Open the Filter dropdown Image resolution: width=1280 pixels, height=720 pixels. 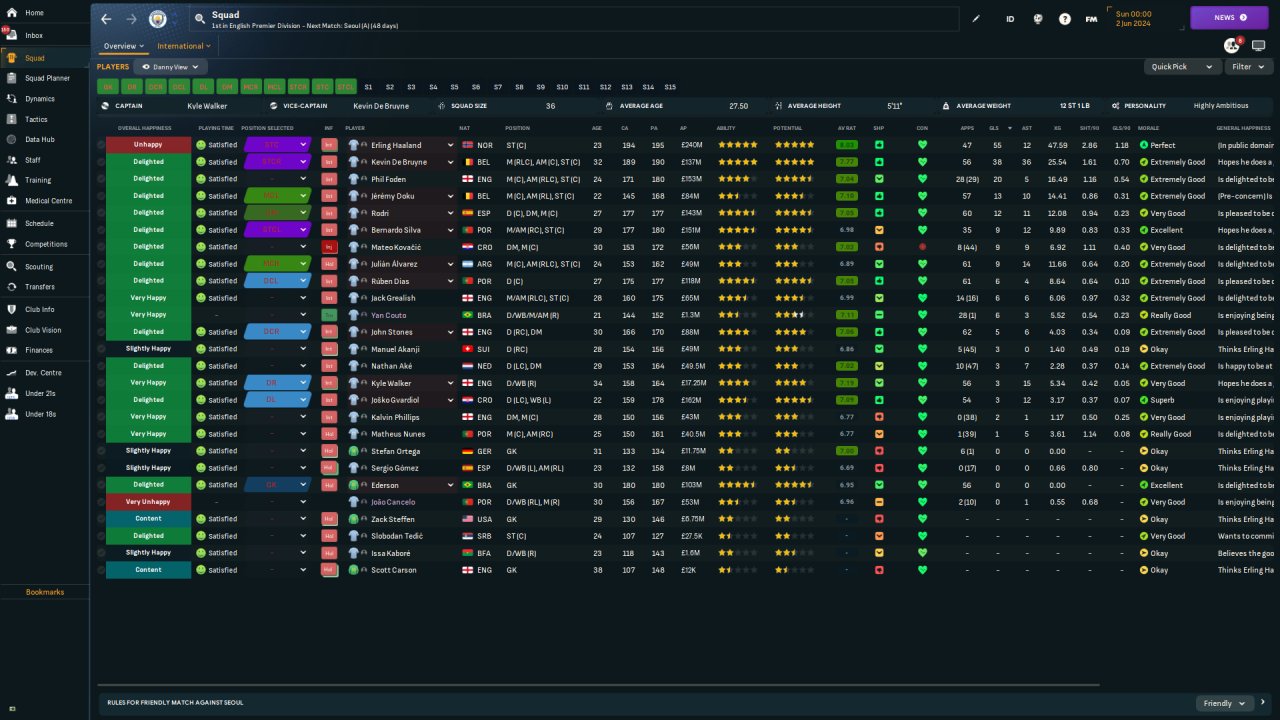click(1248, 67)
